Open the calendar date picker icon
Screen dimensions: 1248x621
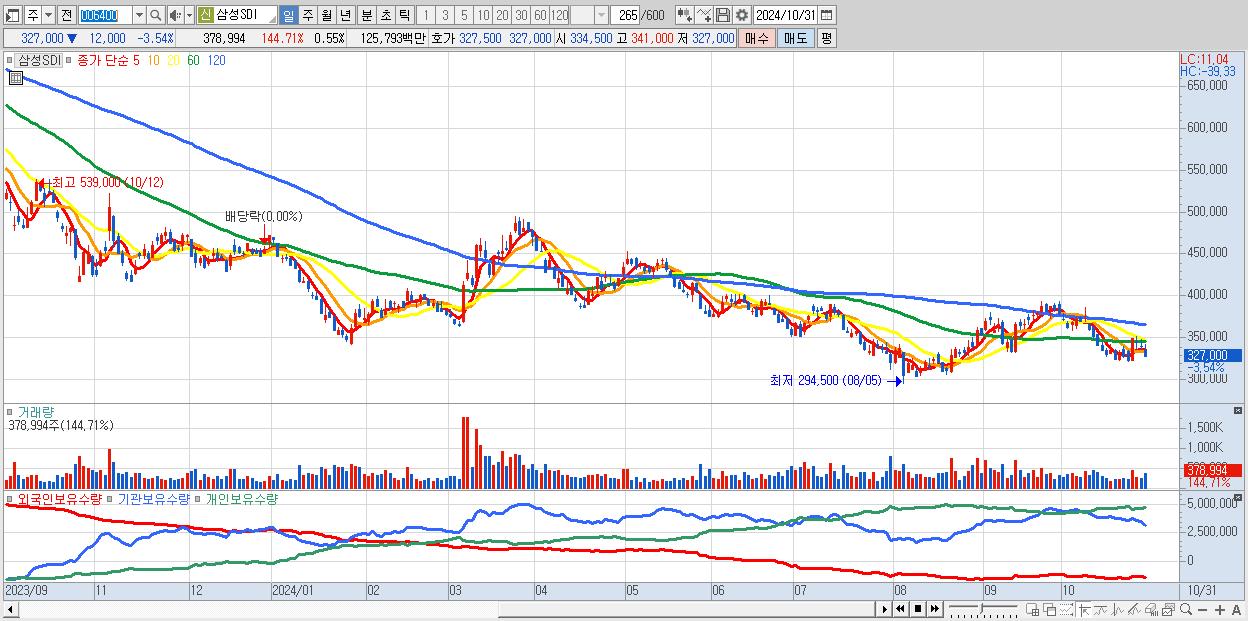click(826, 15)
